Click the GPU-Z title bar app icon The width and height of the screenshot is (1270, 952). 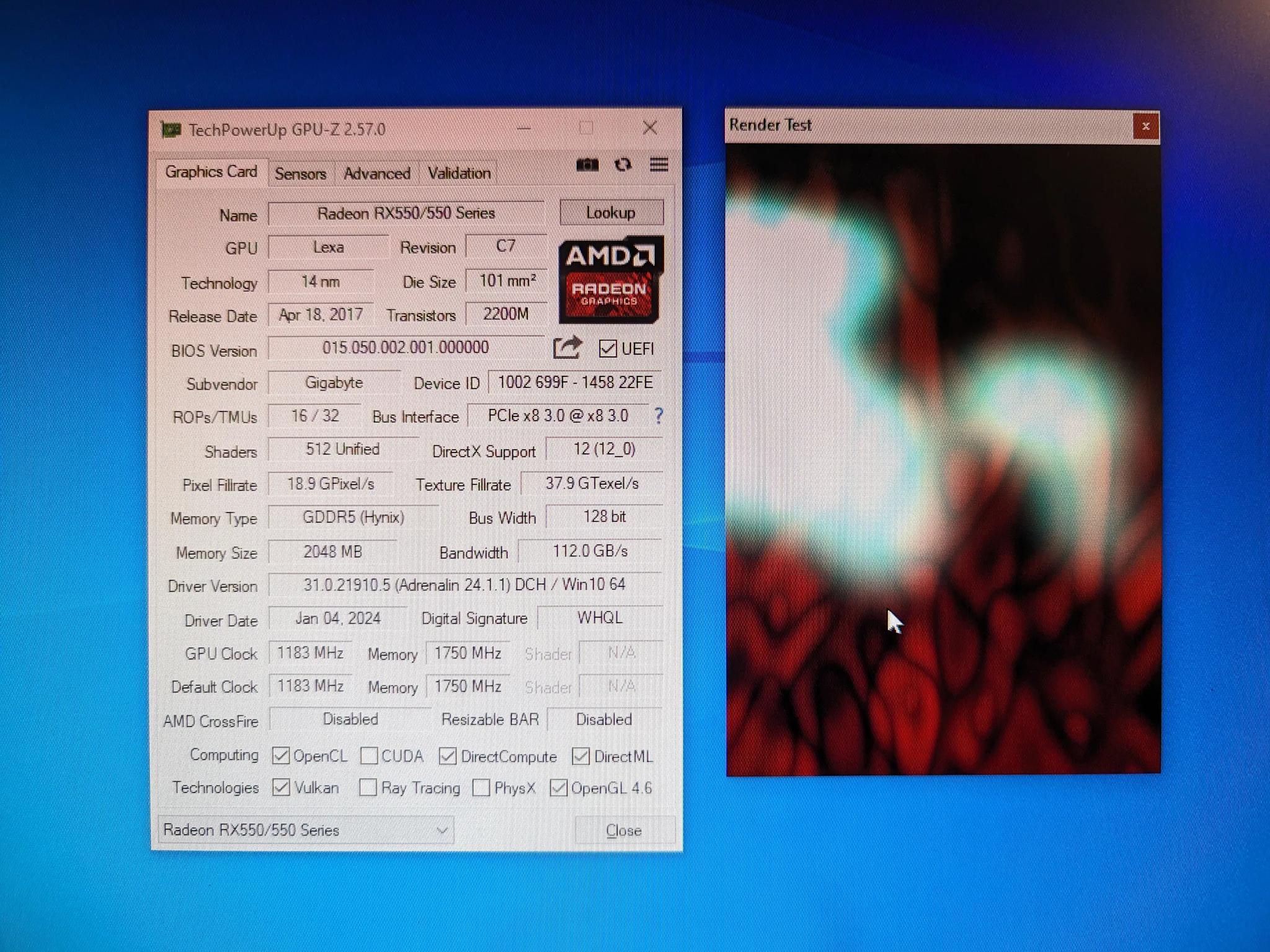(x=171, y=130)
